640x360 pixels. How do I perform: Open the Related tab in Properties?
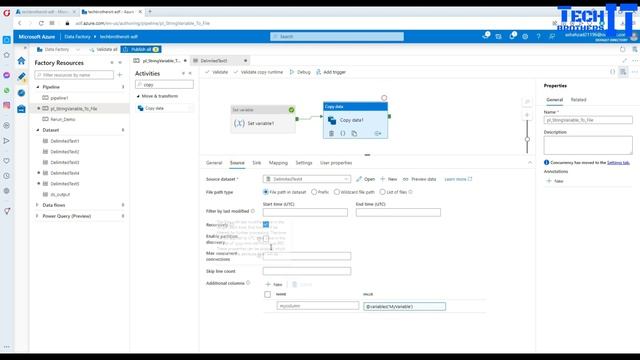pyautogui.click(x=578, y=100)
